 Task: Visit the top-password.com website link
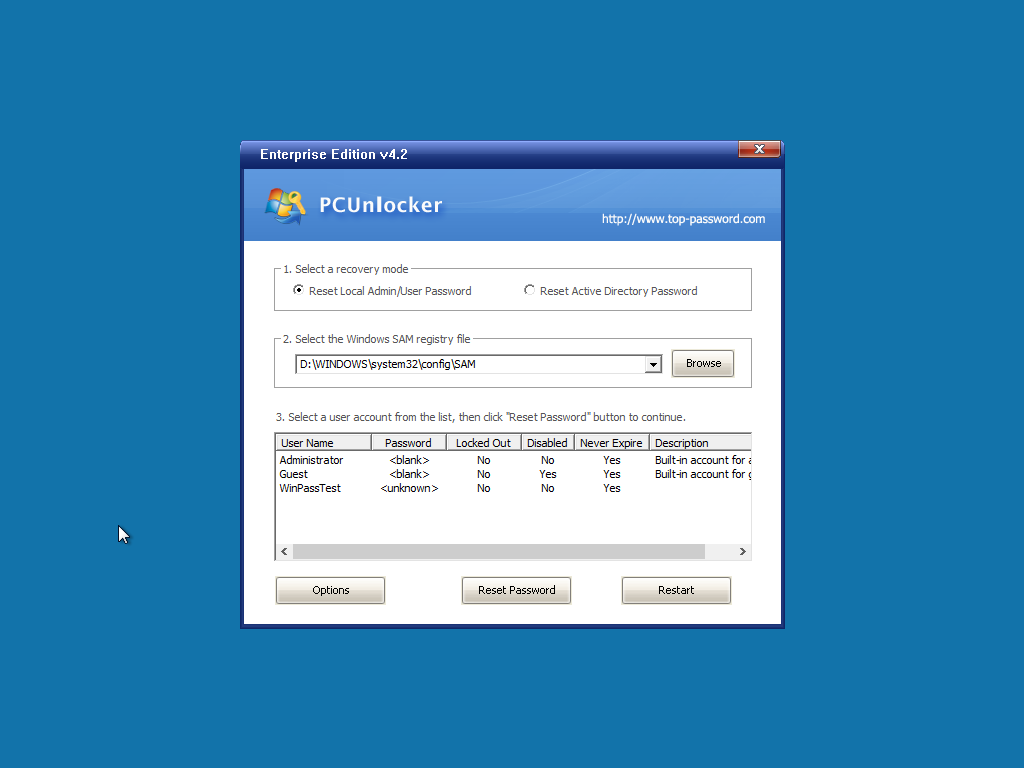point(683,219)
